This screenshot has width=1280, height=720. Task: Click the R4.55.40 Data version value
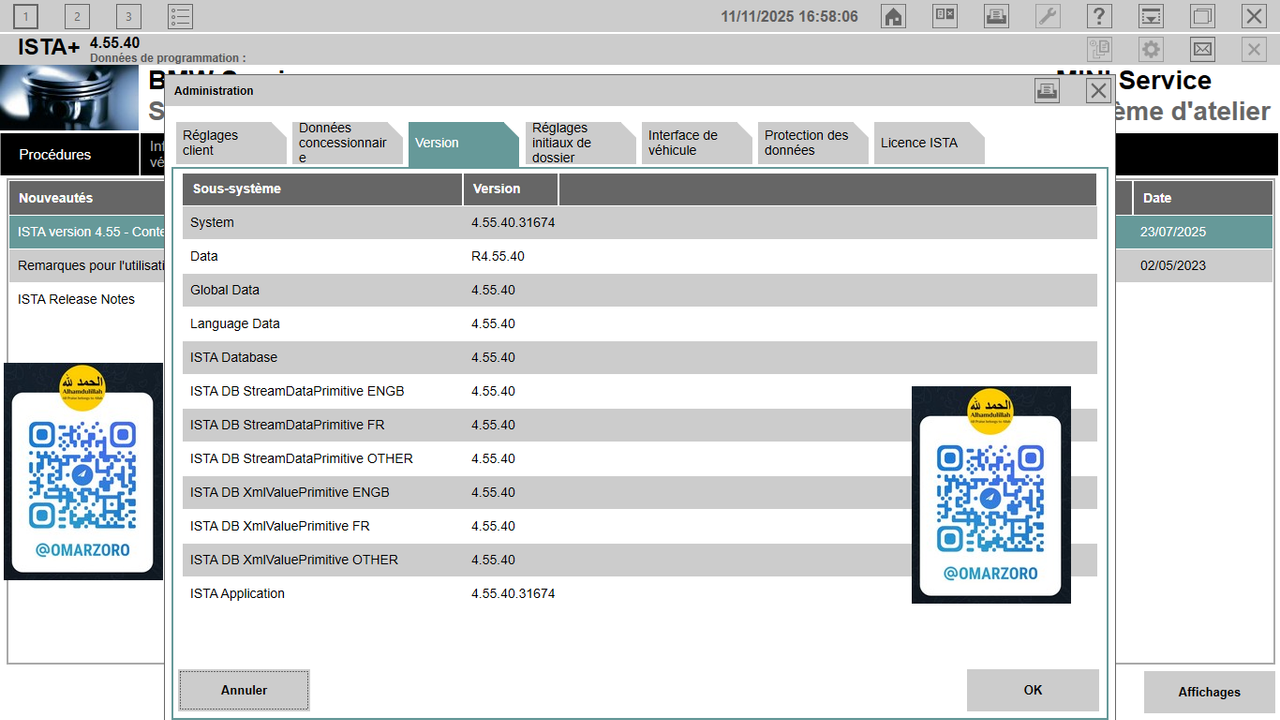498,256
